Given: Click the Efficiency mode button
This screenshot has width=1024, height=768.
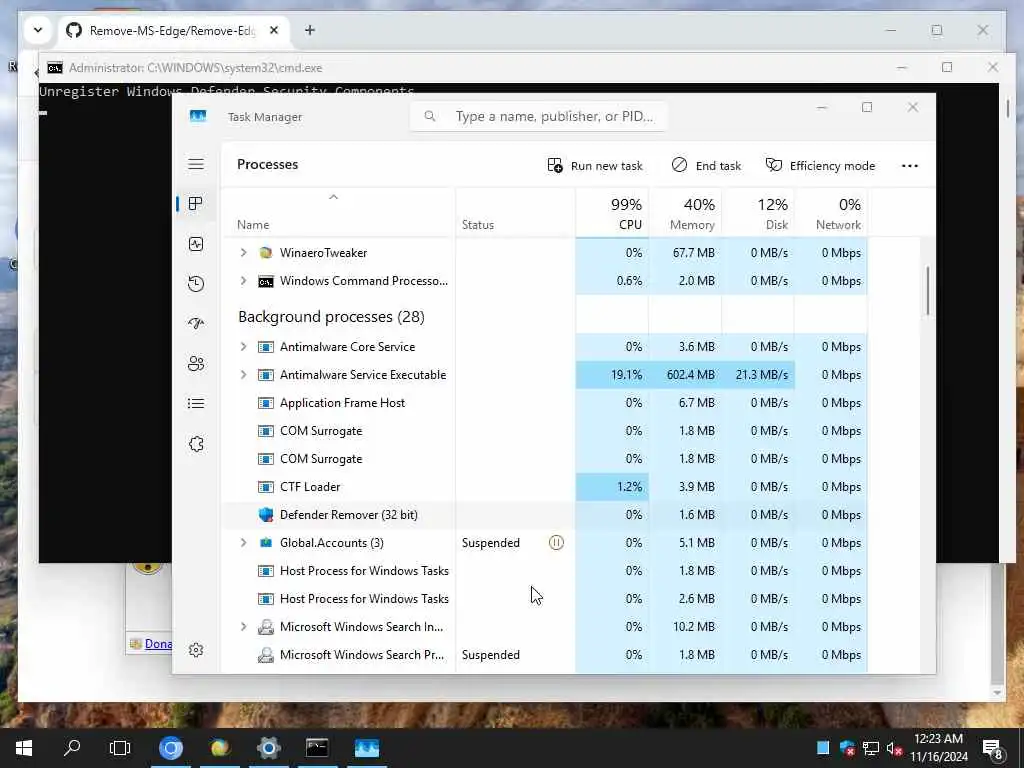Looking at the screenshot, I should (x=820, y=166).
